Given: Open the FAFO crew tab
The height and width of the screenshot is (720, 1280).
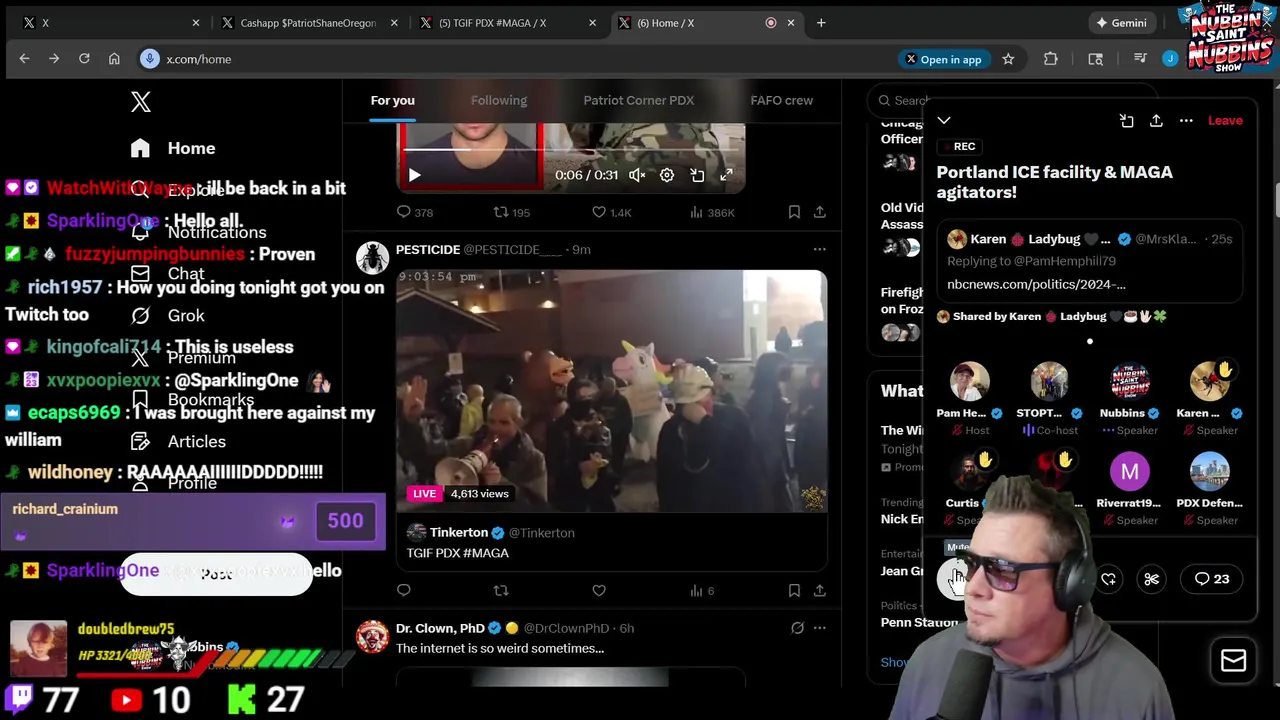Looking at the screenshot, I should (x=781, y=101).
